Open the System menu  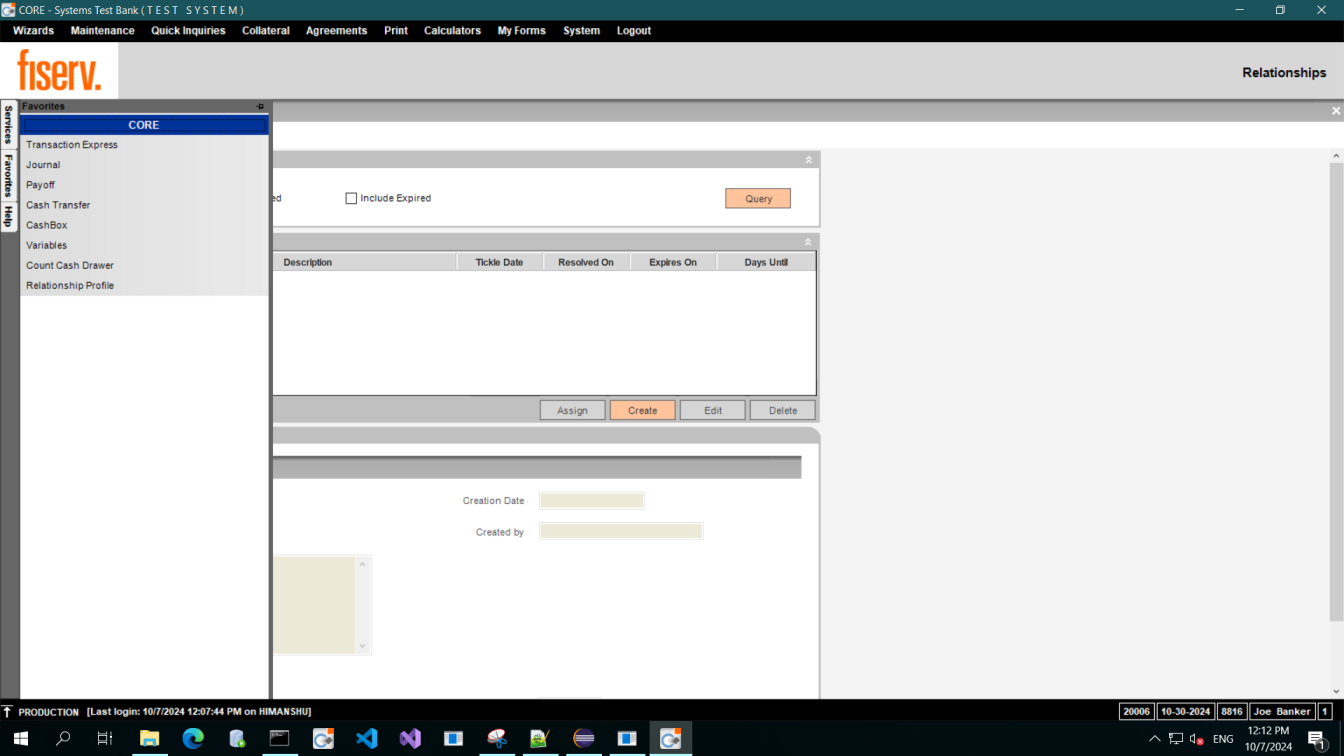581,31
